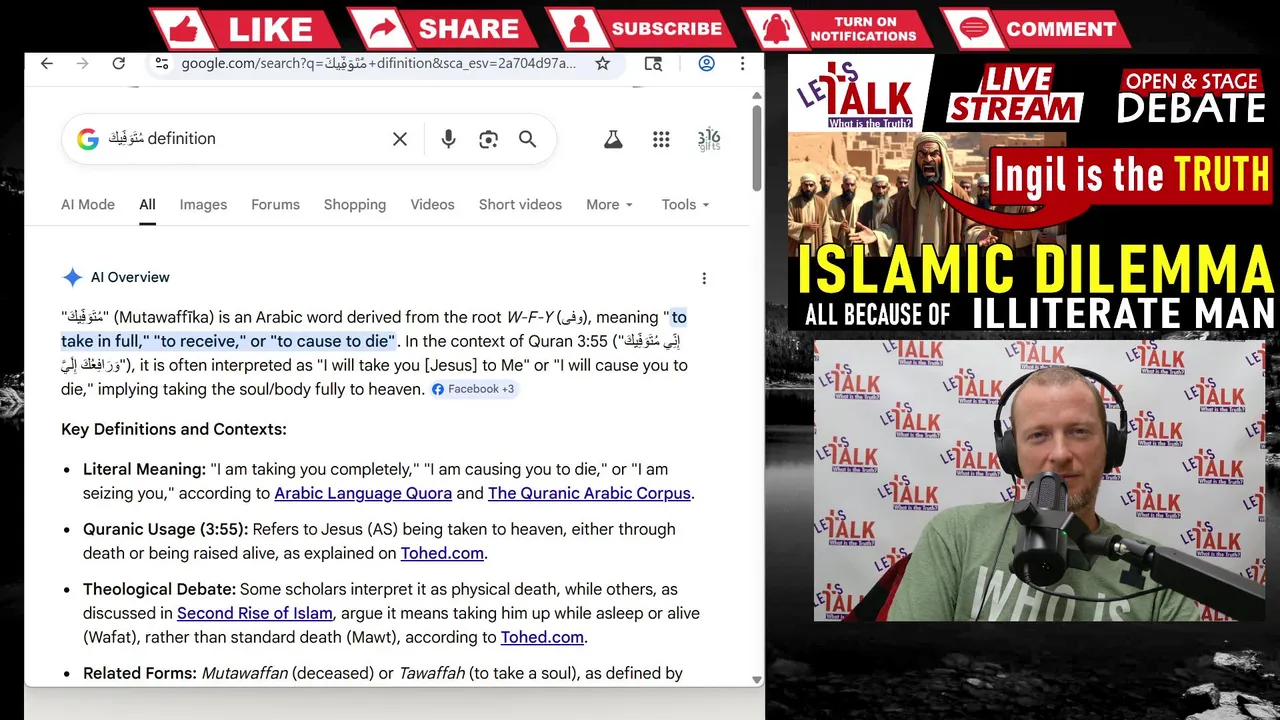Click the scrollbar up arrow
The height and width of the screenshot is (720, 1280).
[x=757, y=94]
